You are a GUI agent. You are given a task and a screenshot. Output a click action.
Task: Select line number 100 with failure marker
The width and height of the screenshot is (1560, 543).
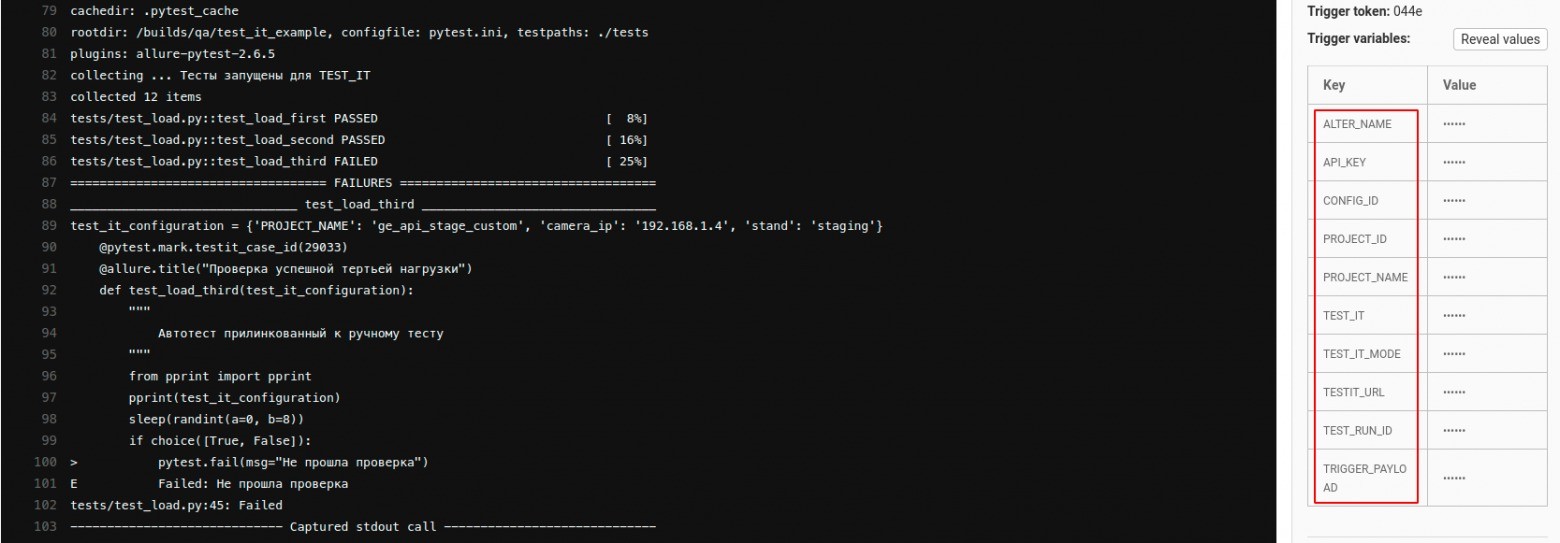[44, 462]
